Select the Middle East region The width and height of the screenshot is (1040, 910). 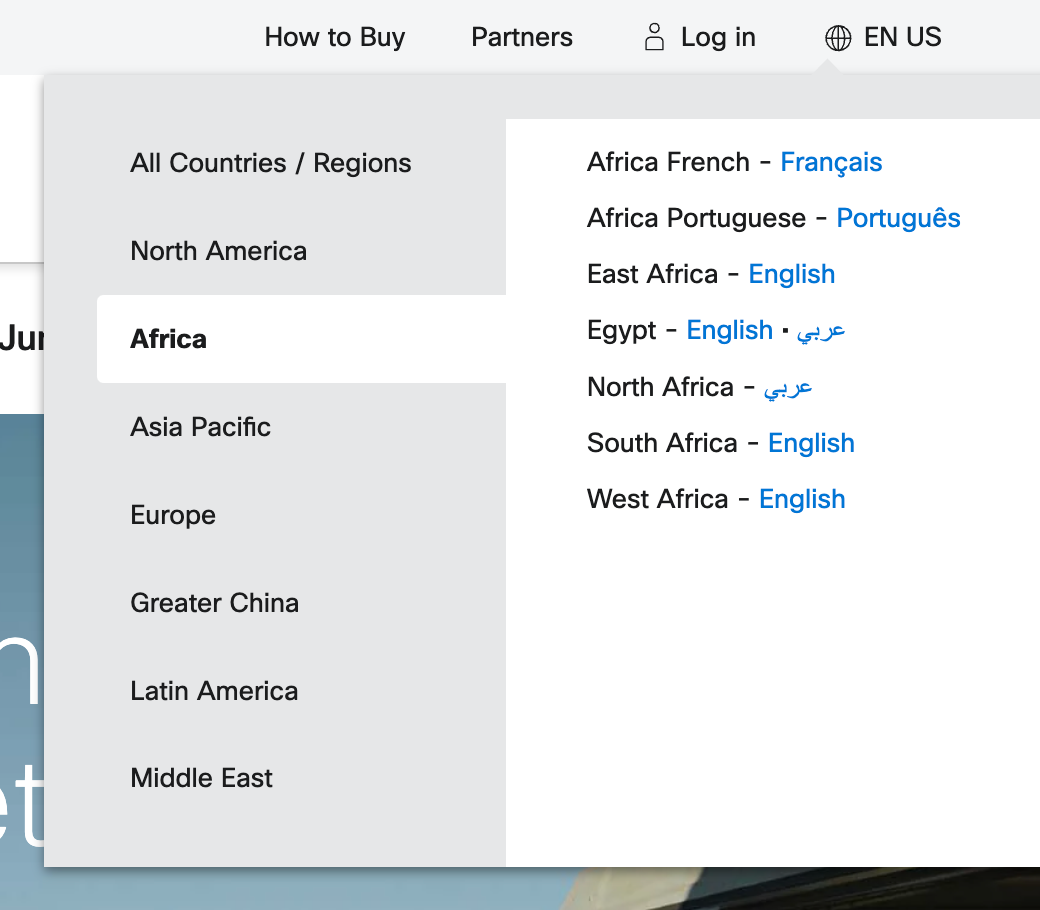click(201, 778)
